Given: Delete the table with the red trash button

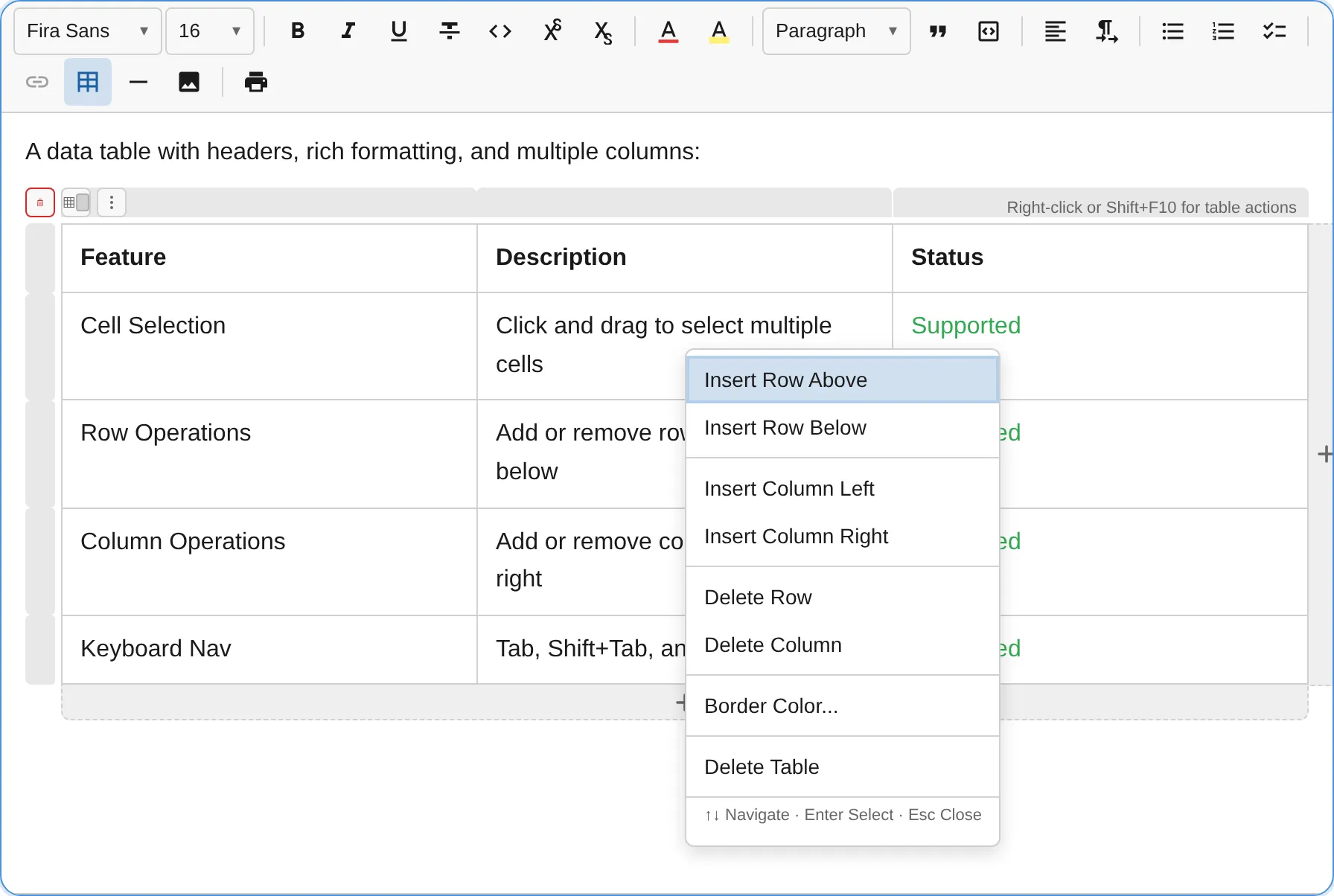Looking at the screenshot, I should (x=39, y=202).
